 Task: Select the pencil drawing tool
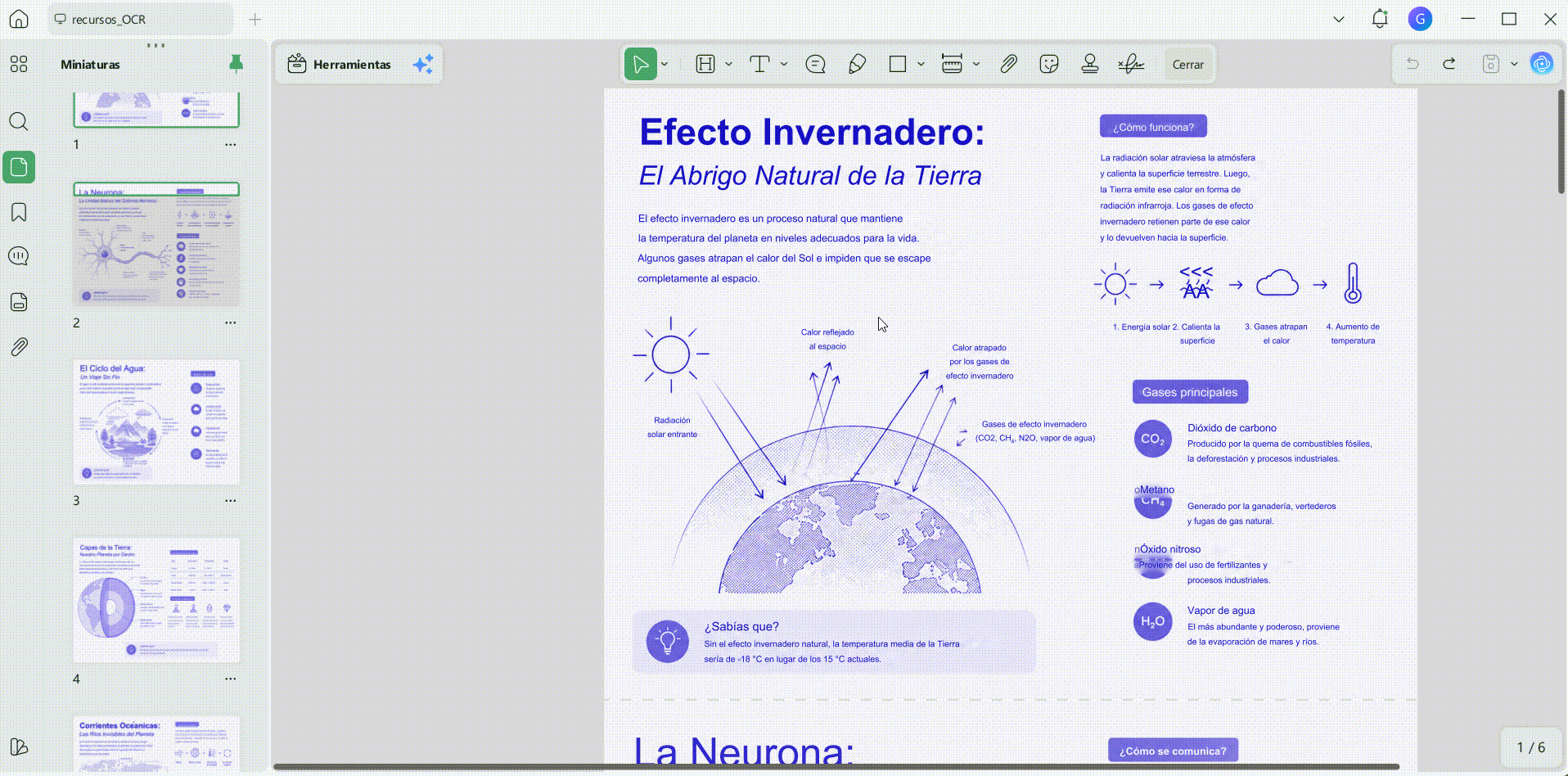click(x=857, y=65)
